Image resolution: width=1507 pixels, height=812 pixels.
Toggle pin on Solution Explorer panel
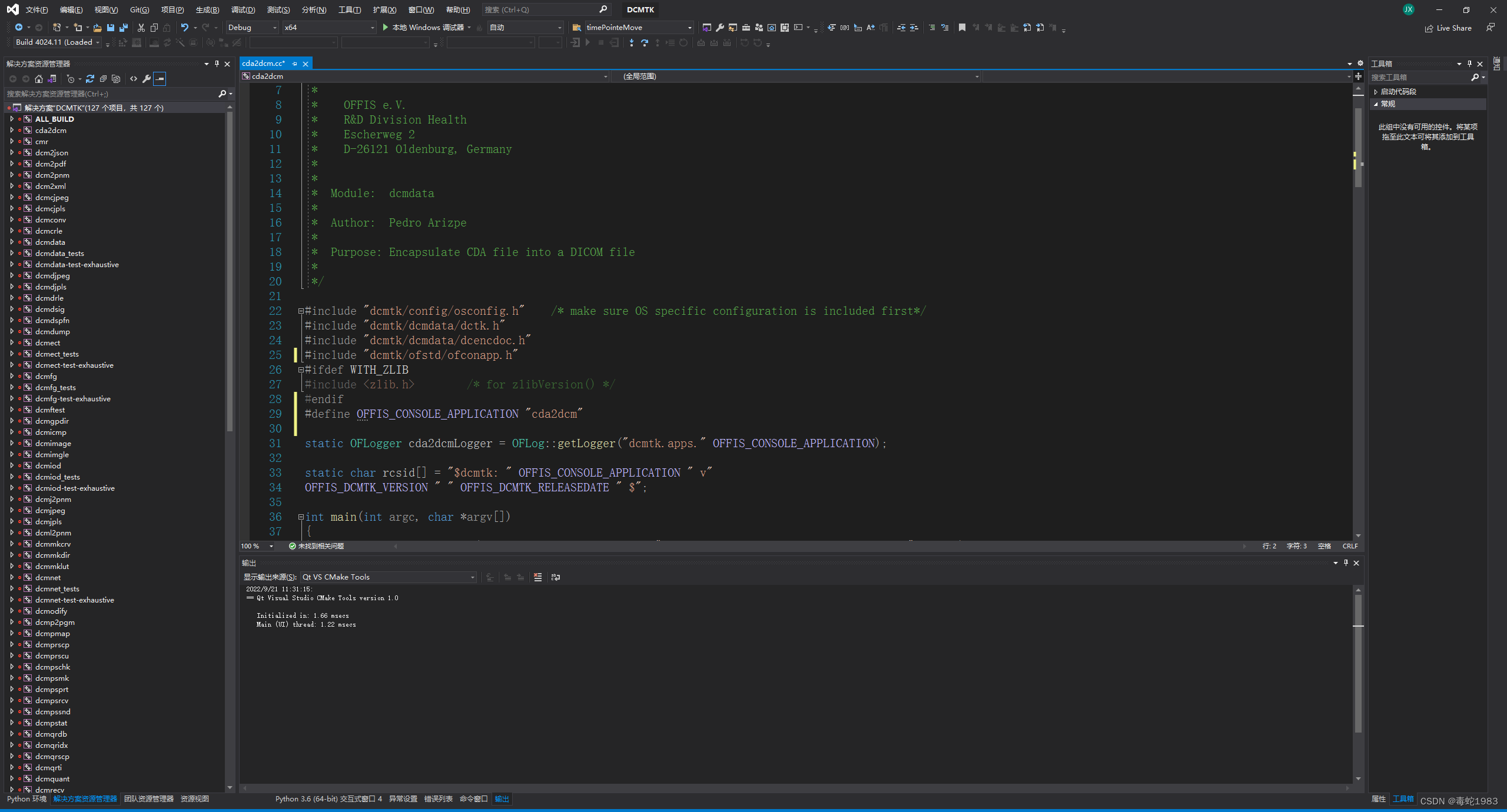pos(217,64)
